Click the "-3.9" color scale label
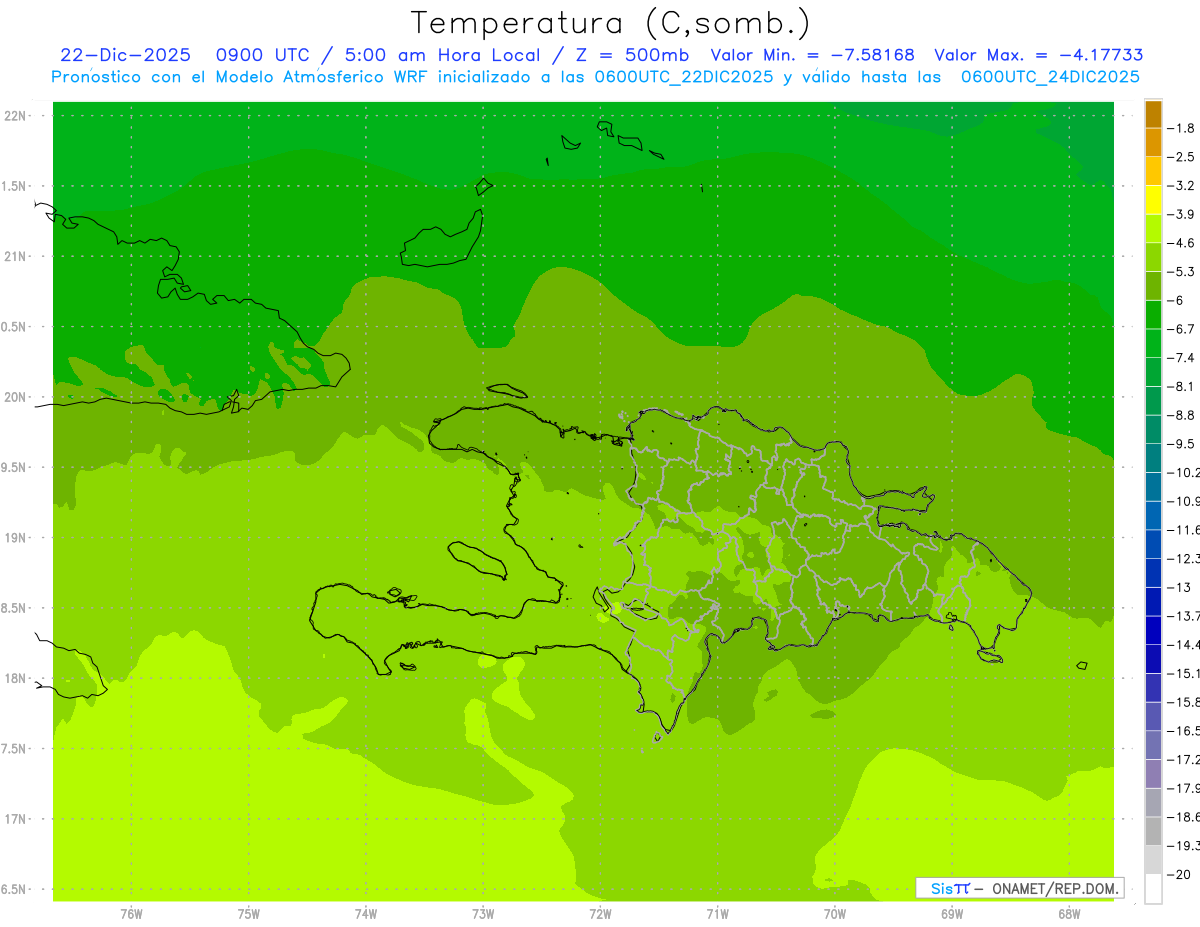 point(1180,214)
